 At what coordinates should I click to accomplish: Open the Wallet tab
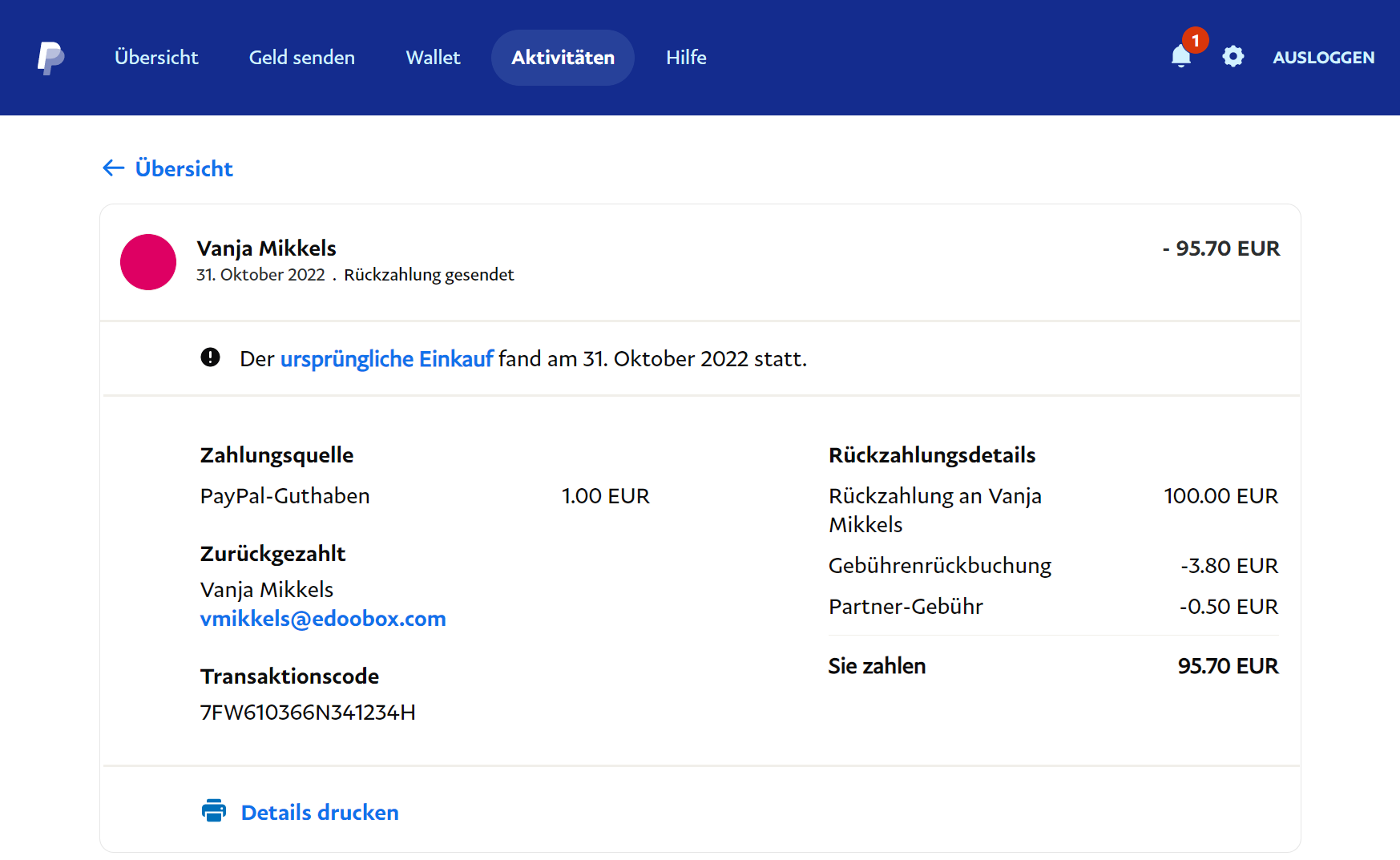[x=433, y=58]
